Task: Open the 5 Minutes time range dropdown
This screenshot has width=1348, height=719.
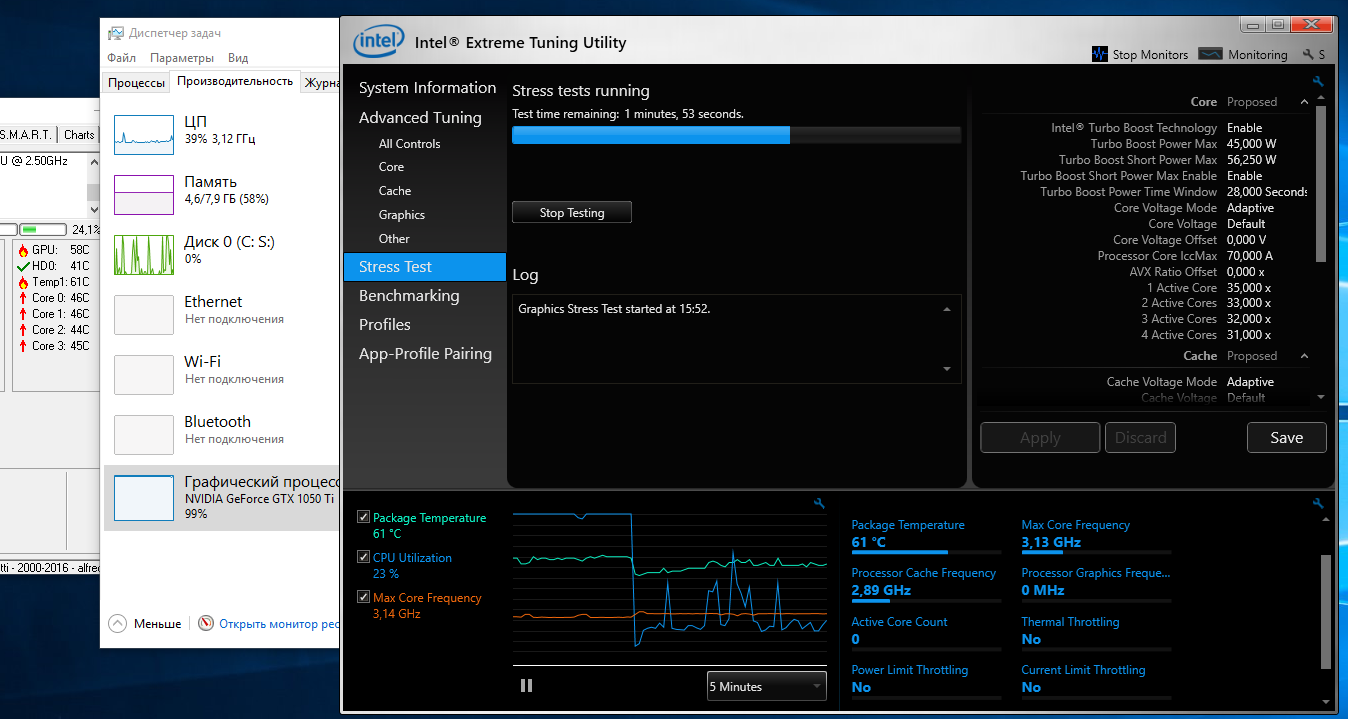Action: [766, 686]
